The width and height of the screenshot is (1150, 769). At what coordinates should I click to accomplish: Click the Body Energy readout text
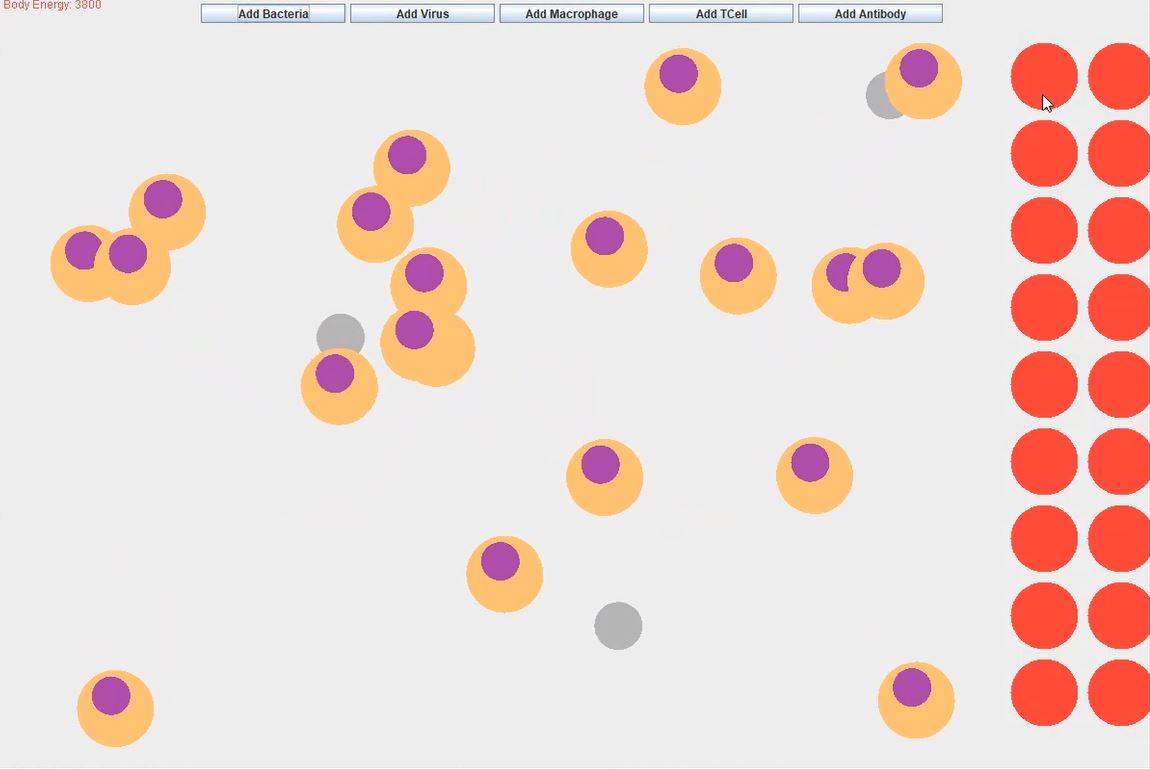(52, 5)
